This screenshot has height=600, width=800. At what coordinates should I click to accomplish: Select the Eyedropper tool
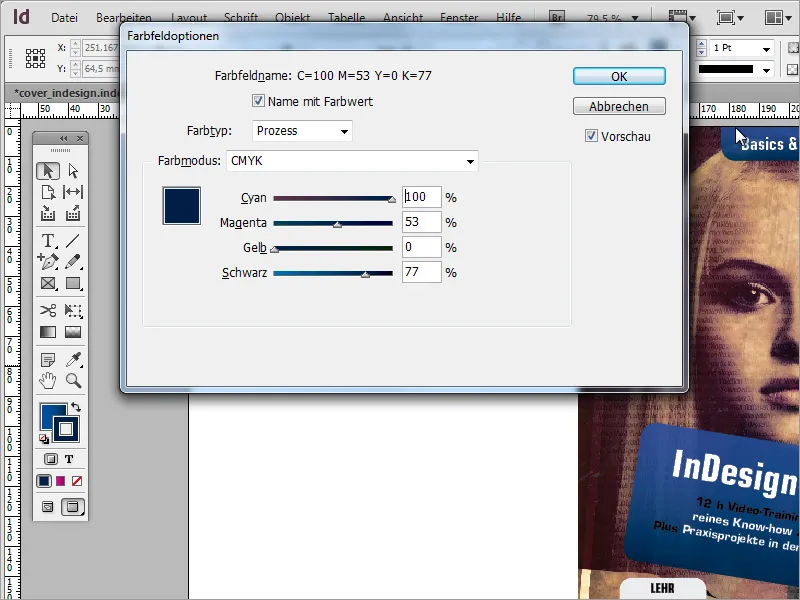coord(73,360)
